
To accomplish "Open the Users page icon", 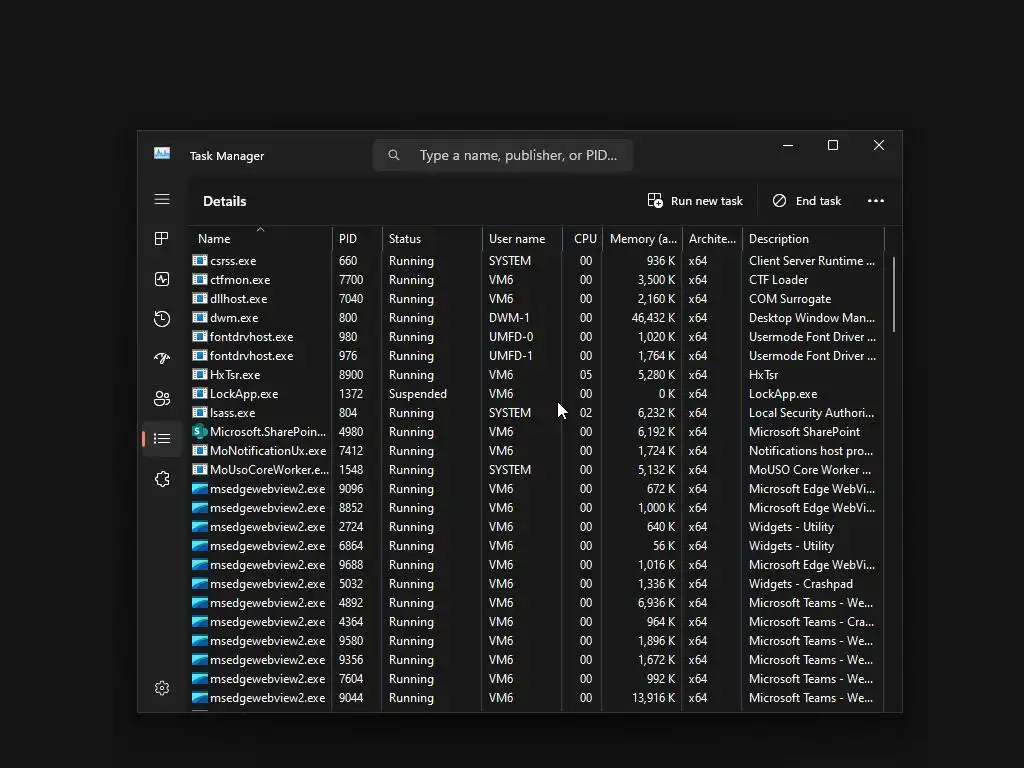I will click(x=162, y=398).
